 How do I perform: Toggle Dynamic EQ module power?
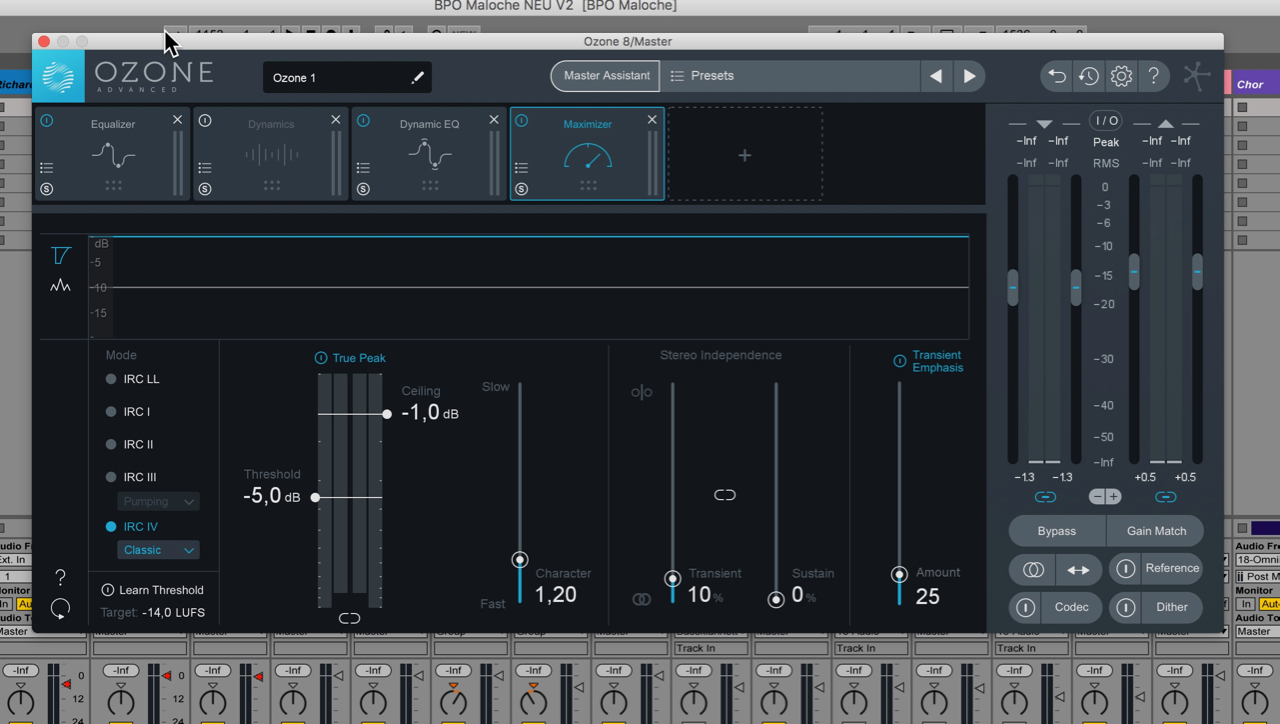(363, 120)
